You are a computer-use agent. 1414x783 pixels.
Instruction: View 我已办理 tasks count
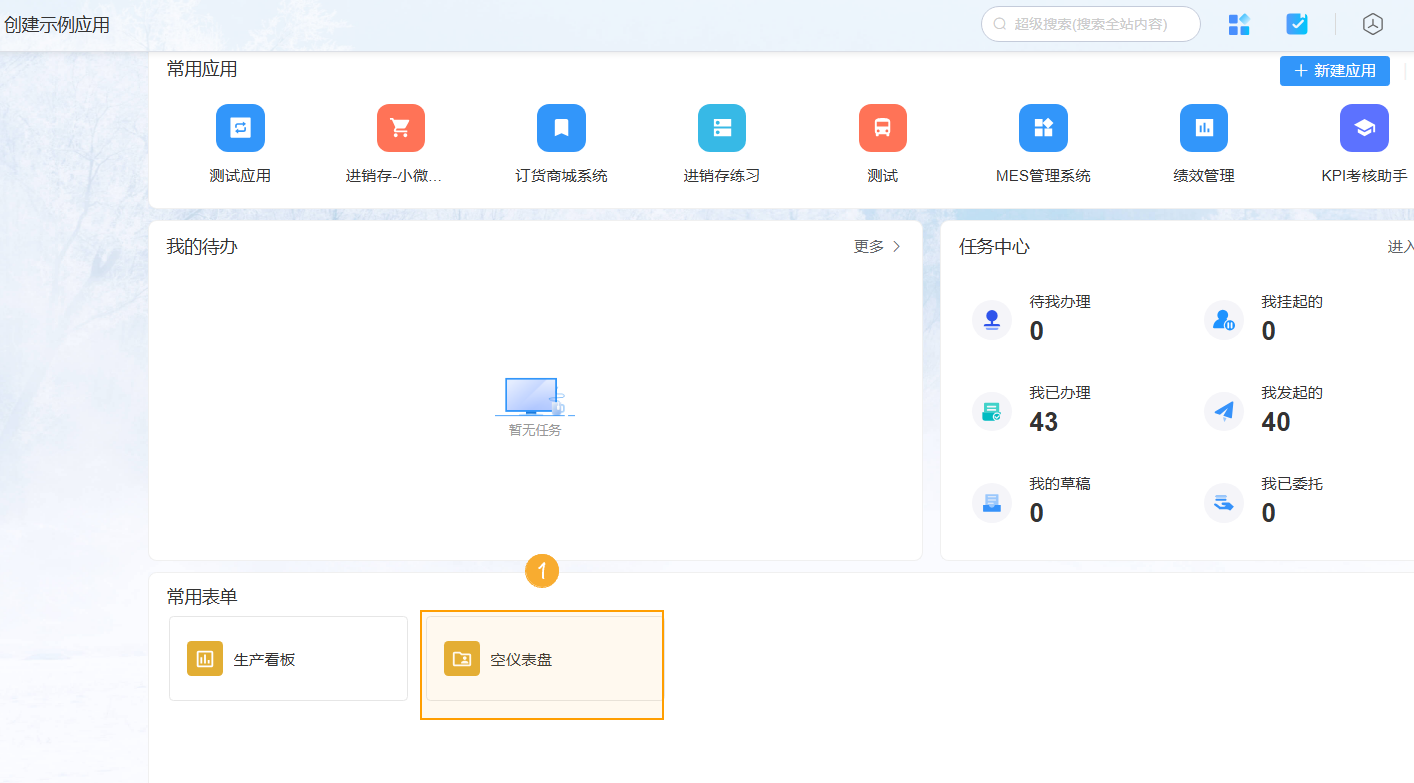click(1059, 408)
